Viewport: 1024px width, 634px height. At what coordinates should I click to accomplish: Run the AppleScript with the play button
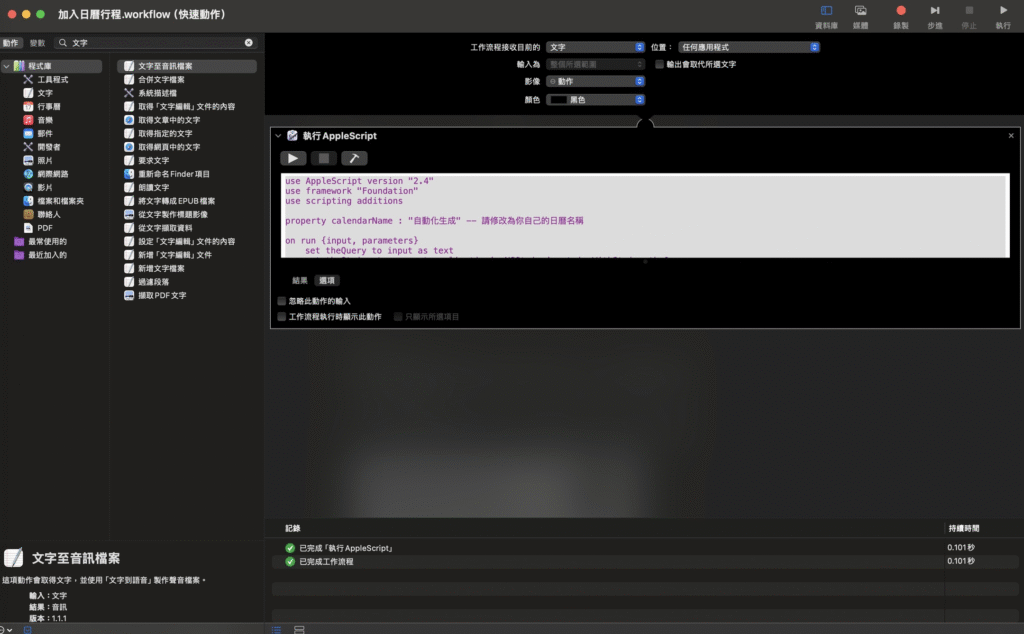[293, 158]
